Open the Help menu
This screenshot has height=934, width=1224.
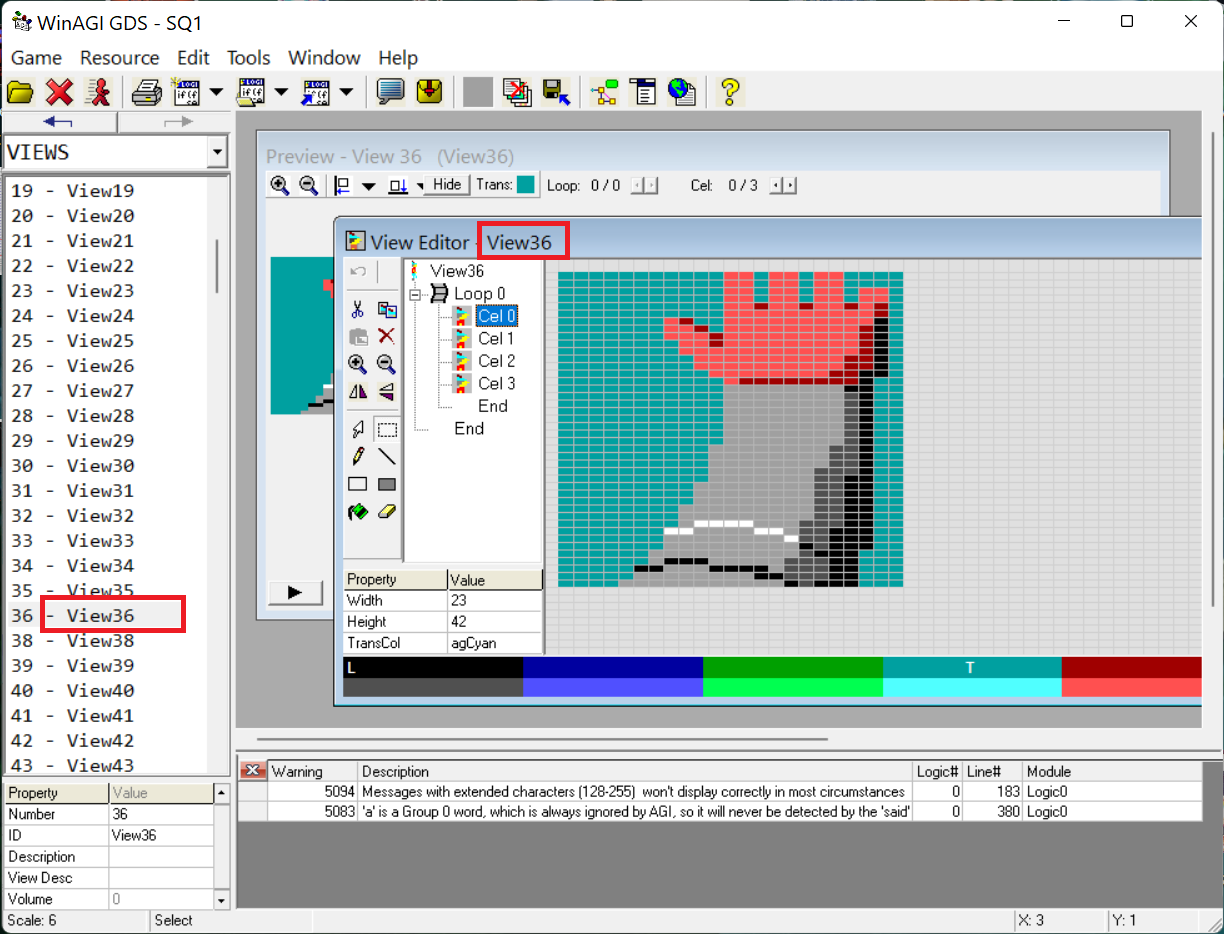coord(398,58)
